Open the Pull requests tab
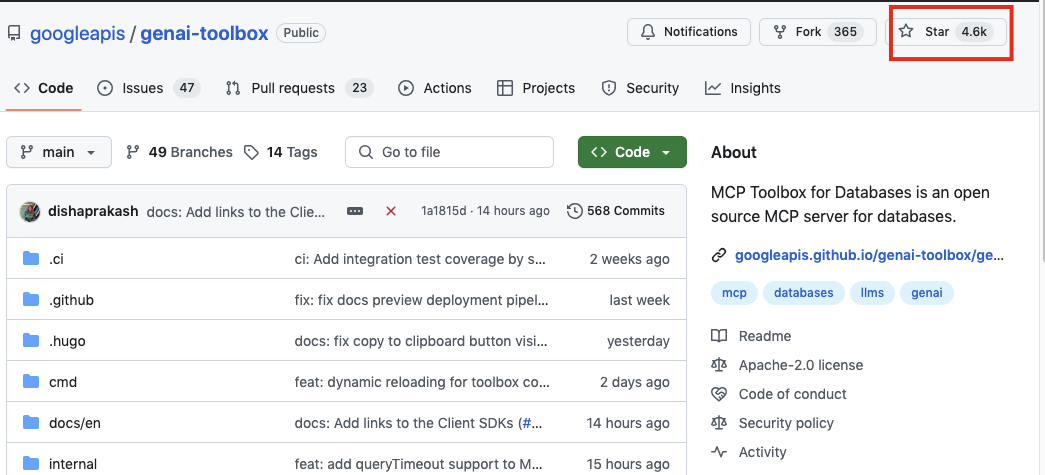The width and height of the screenshot is (1045, 475). point(300,88)
